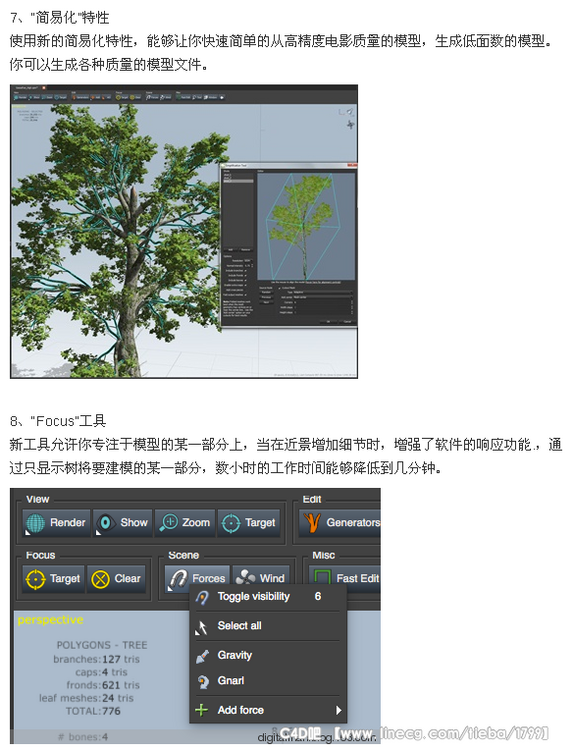The height and width of the screenshot is (750, 574).
Task: Click the Render button in View group
Action: coord(56,523)
